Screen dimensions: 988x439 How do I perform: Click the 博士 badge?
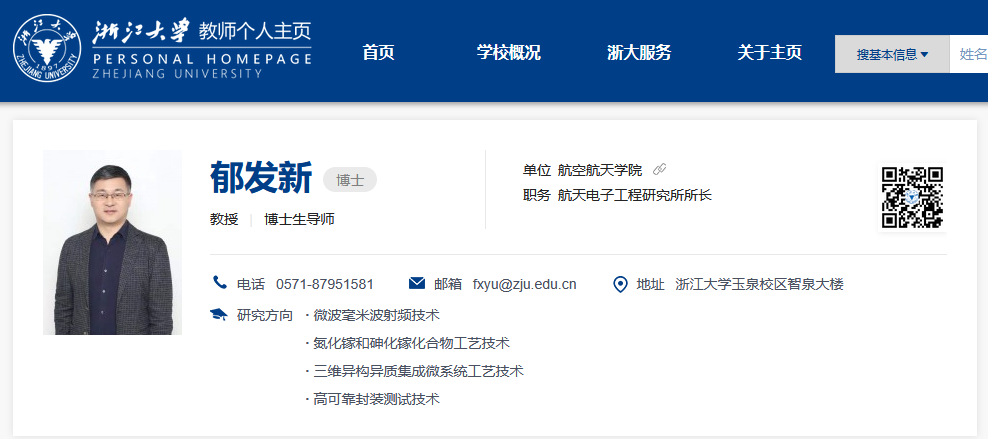click(x=350, y=180)
